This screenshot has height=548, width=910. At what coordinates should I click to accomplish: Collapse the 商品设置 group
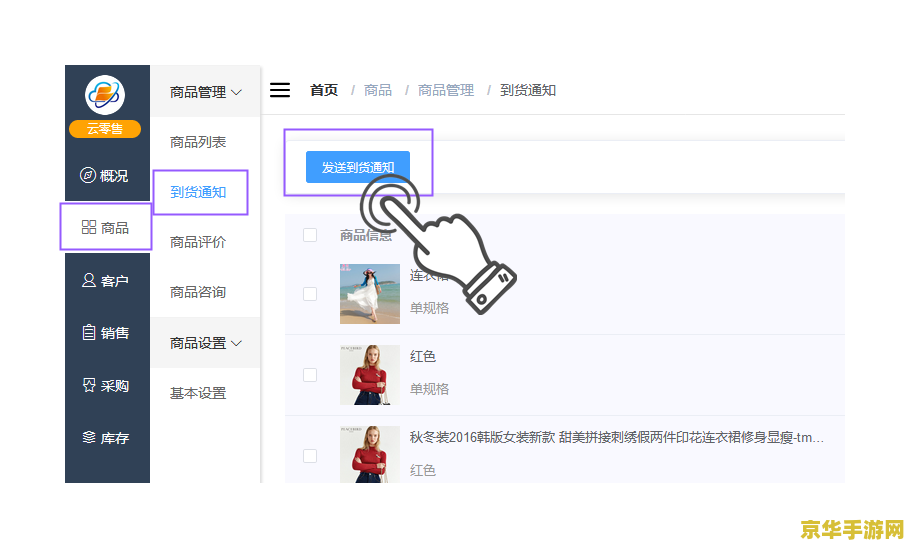point(205,343)
